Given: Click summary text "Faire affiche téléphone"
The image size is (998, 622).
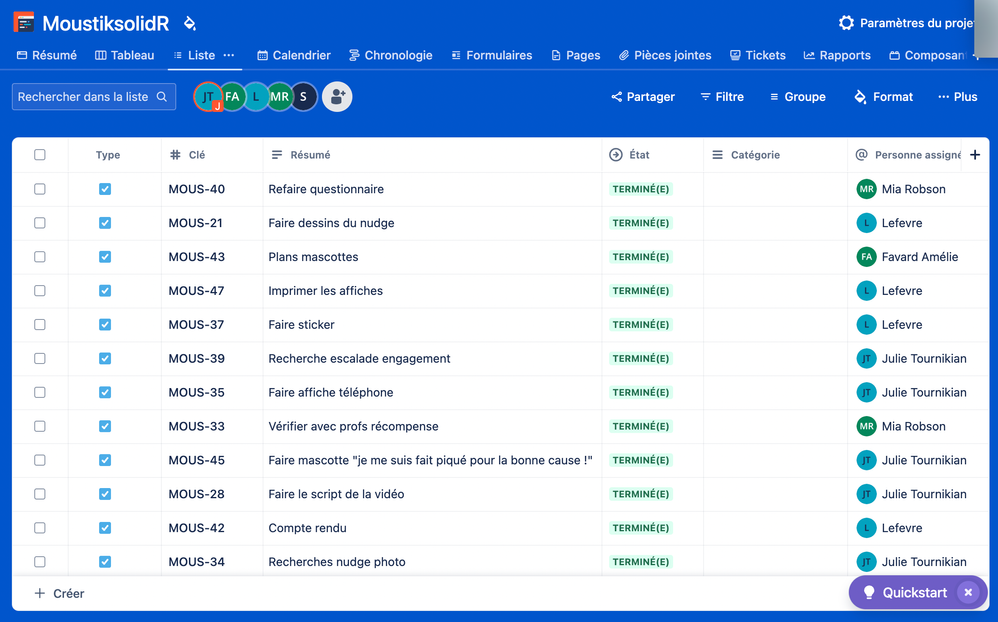Looking at the screenshot, I should (x=330, y=392).
